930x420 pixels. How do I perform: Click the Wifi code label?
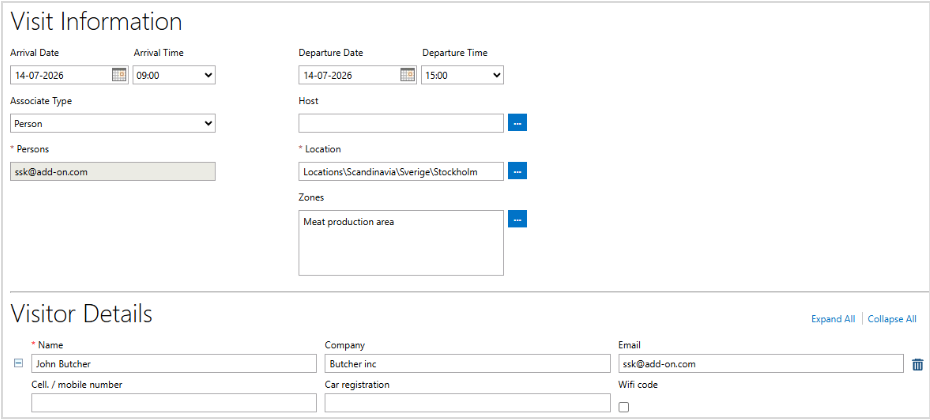tap(638, 384)
